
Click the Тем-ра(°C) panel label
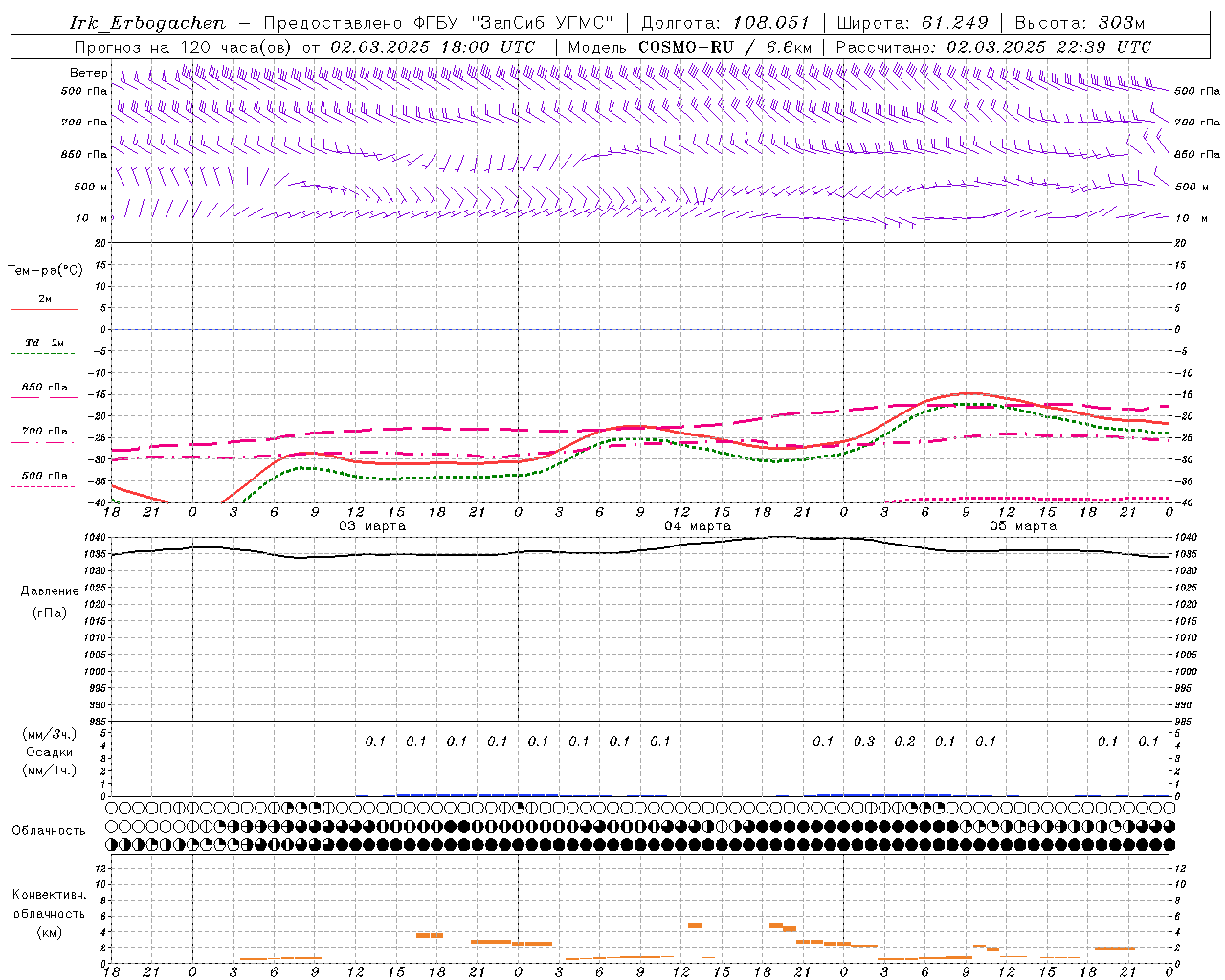coord(45,271)
